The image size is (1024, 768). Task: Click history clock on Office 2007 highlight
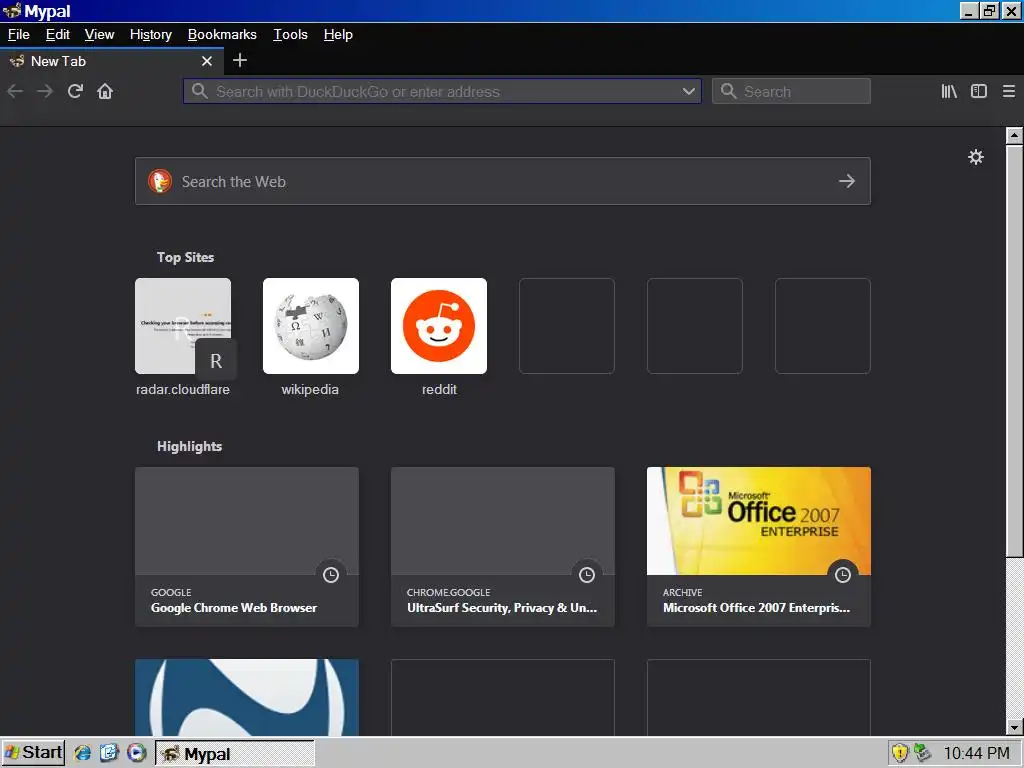(843, 575)
